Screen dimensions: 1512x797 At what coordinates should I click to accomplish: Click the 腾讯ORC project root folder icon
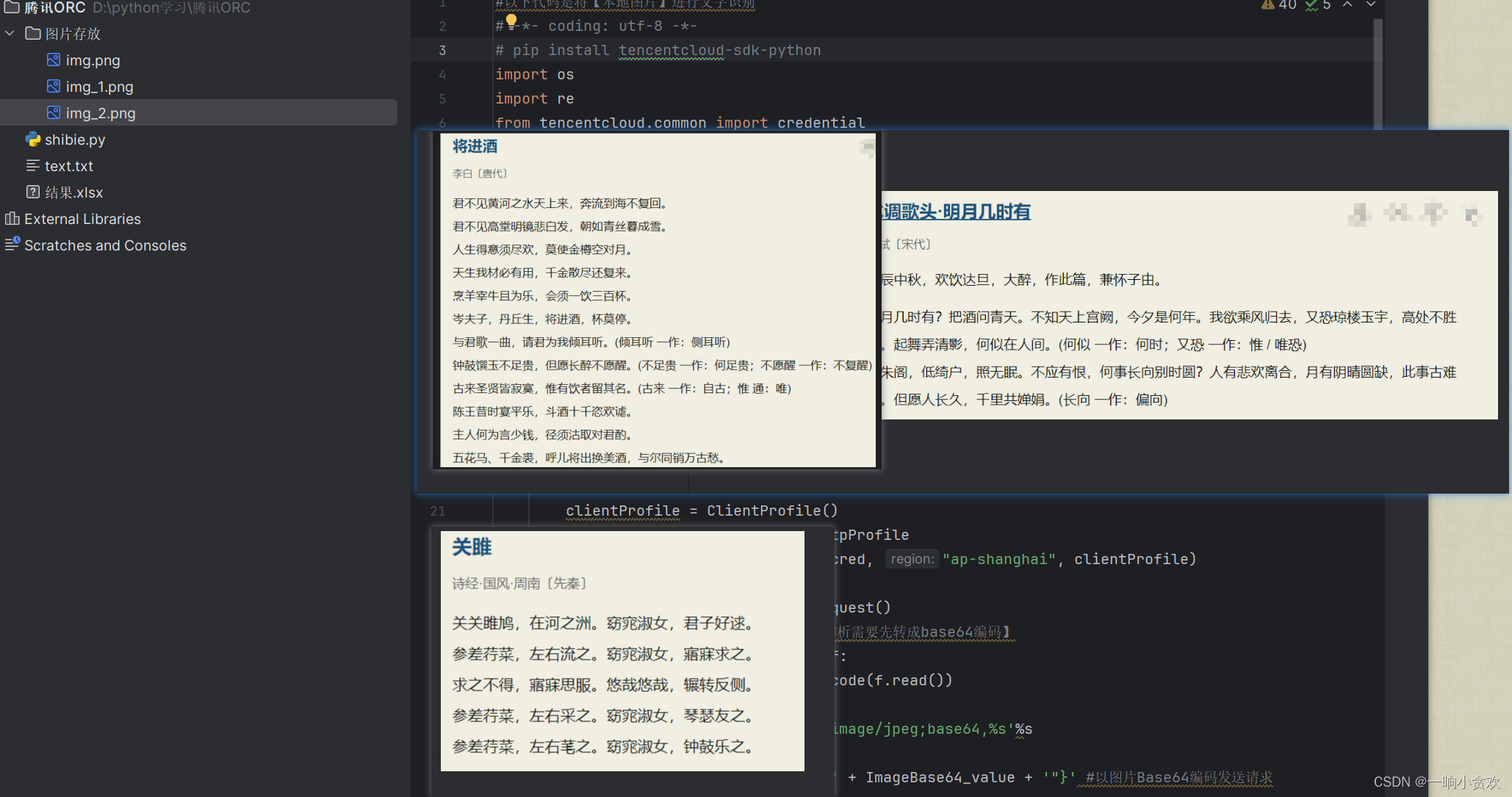(x=11, y=7)
